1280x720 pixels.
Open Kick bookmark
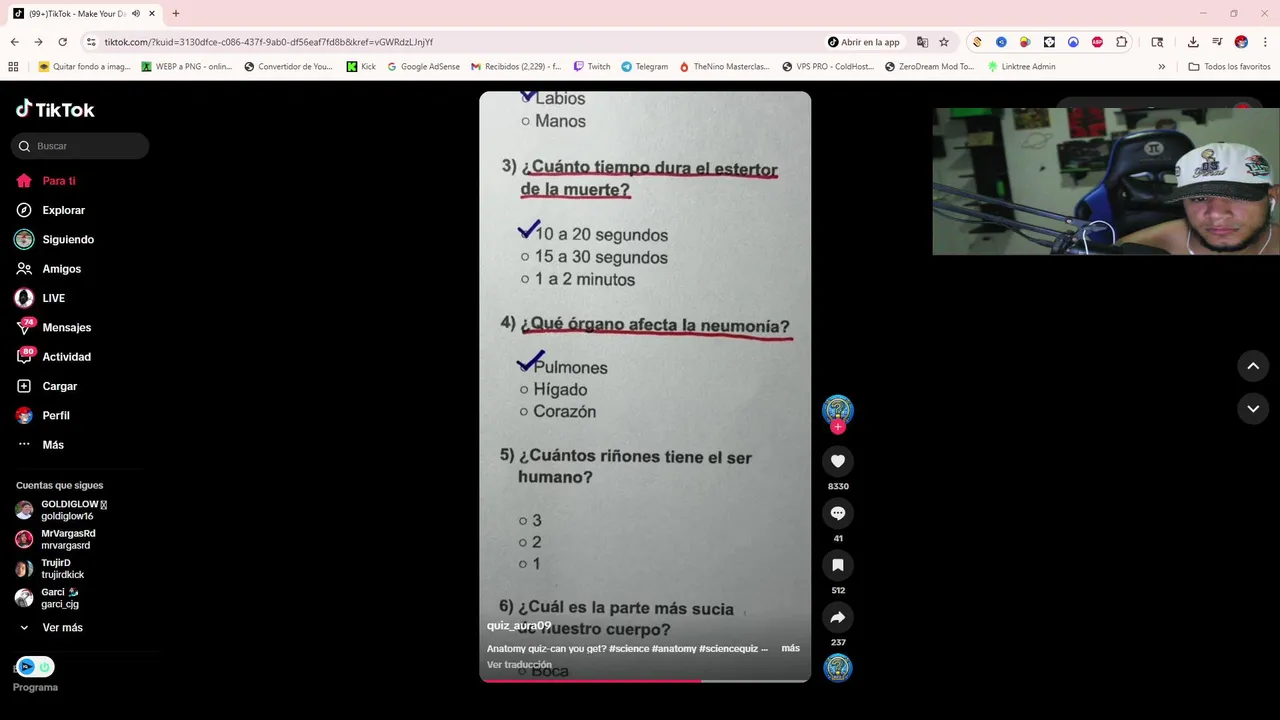tap(361, 67)
